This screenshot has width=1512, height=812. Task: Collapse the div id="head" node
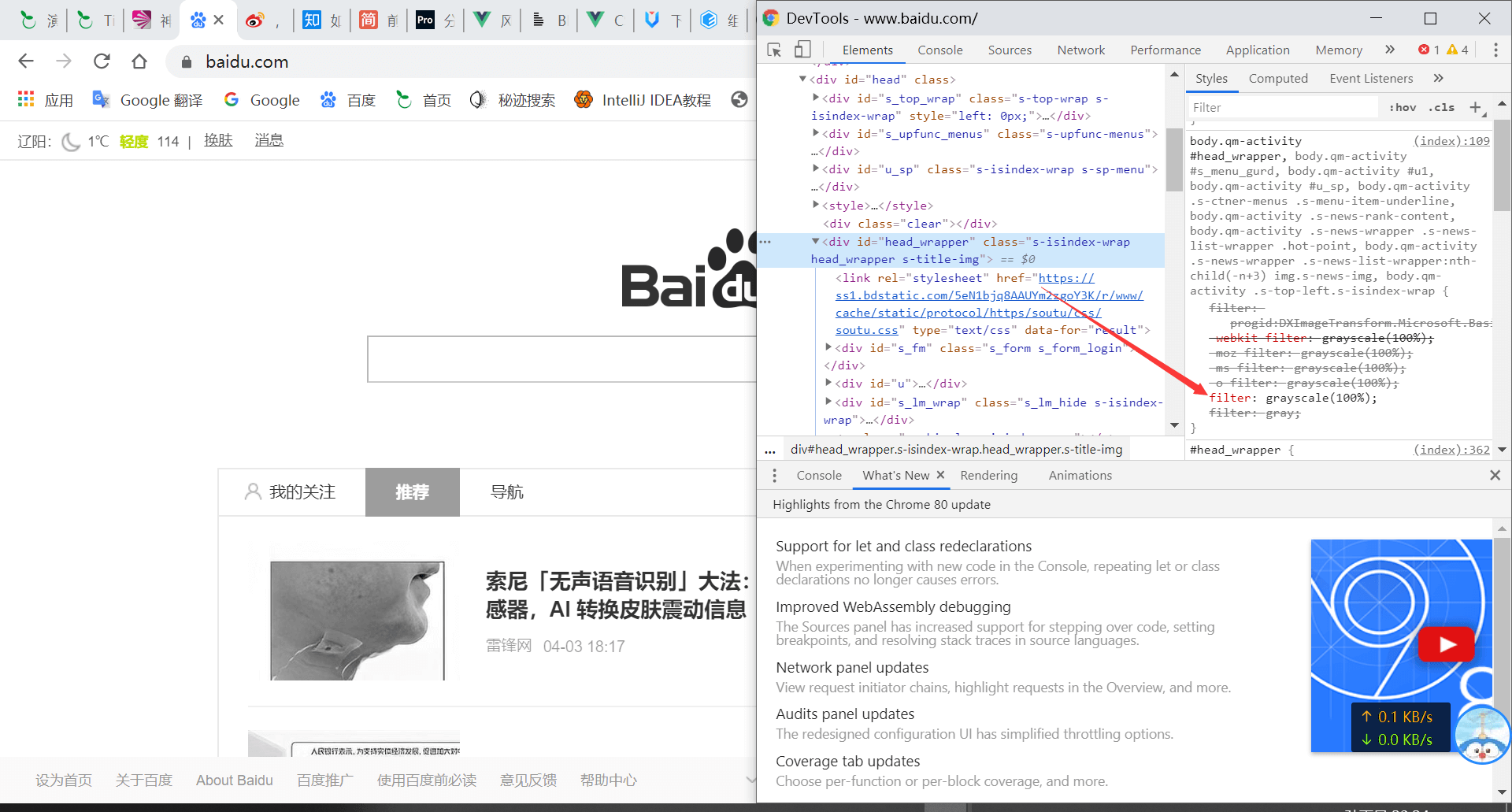point(802,79)
